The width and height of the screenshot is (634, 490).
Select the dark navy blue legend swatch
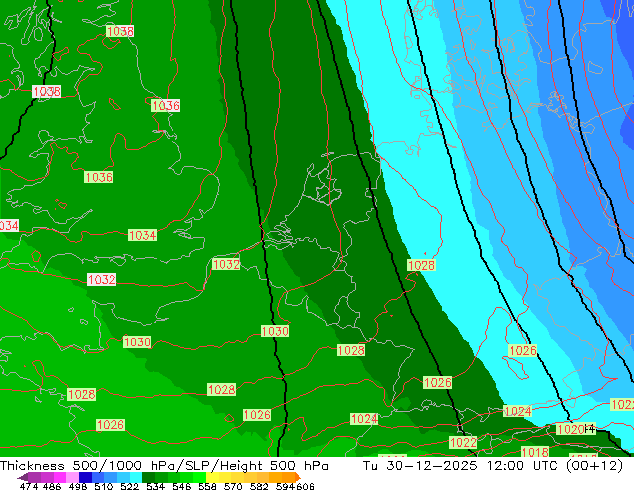[x=85, y=477]
